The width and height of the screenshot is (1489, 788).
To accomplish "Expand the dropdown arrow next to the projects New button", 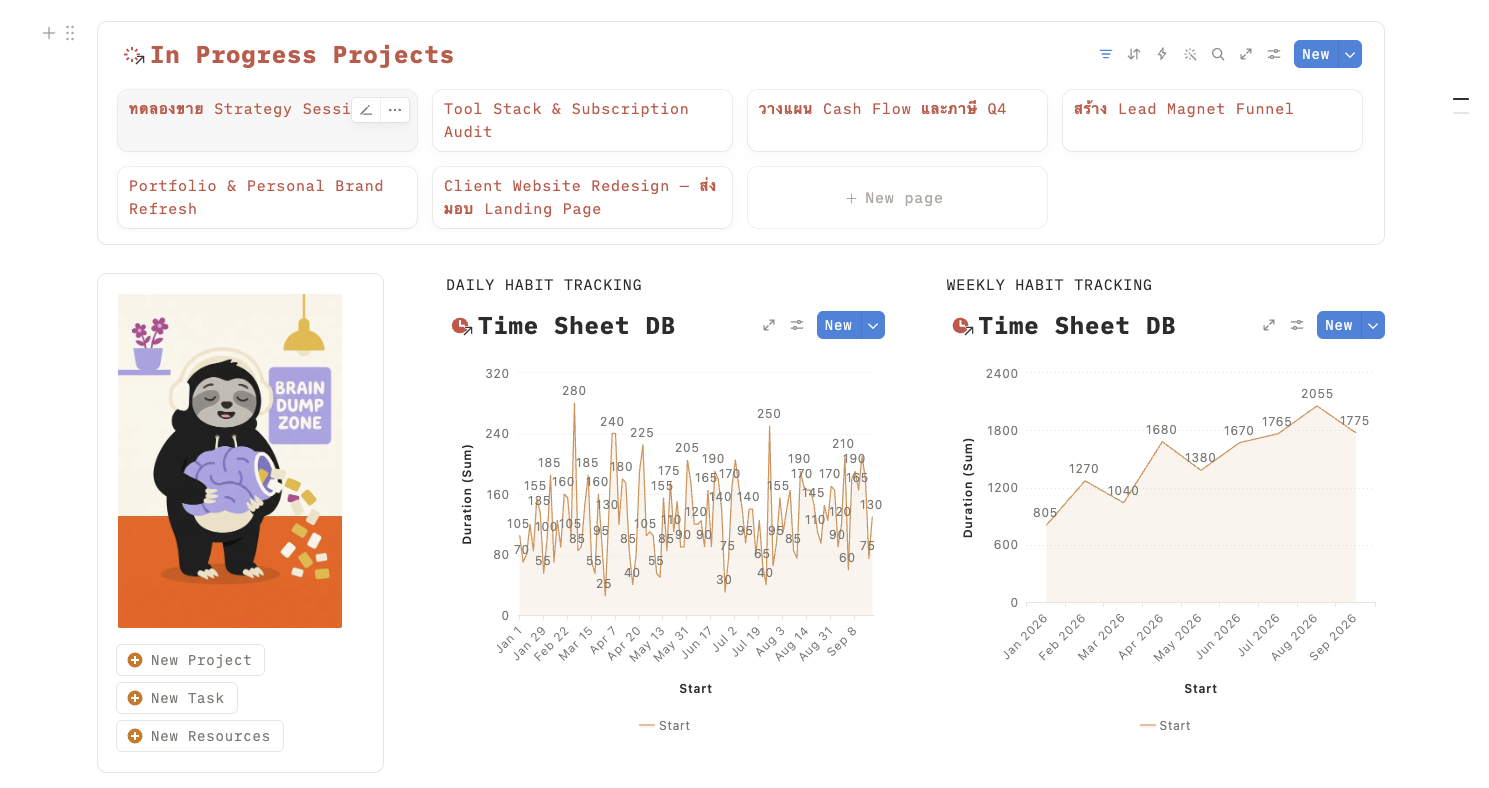I will pyautogui.click(x=1350, y=54).
